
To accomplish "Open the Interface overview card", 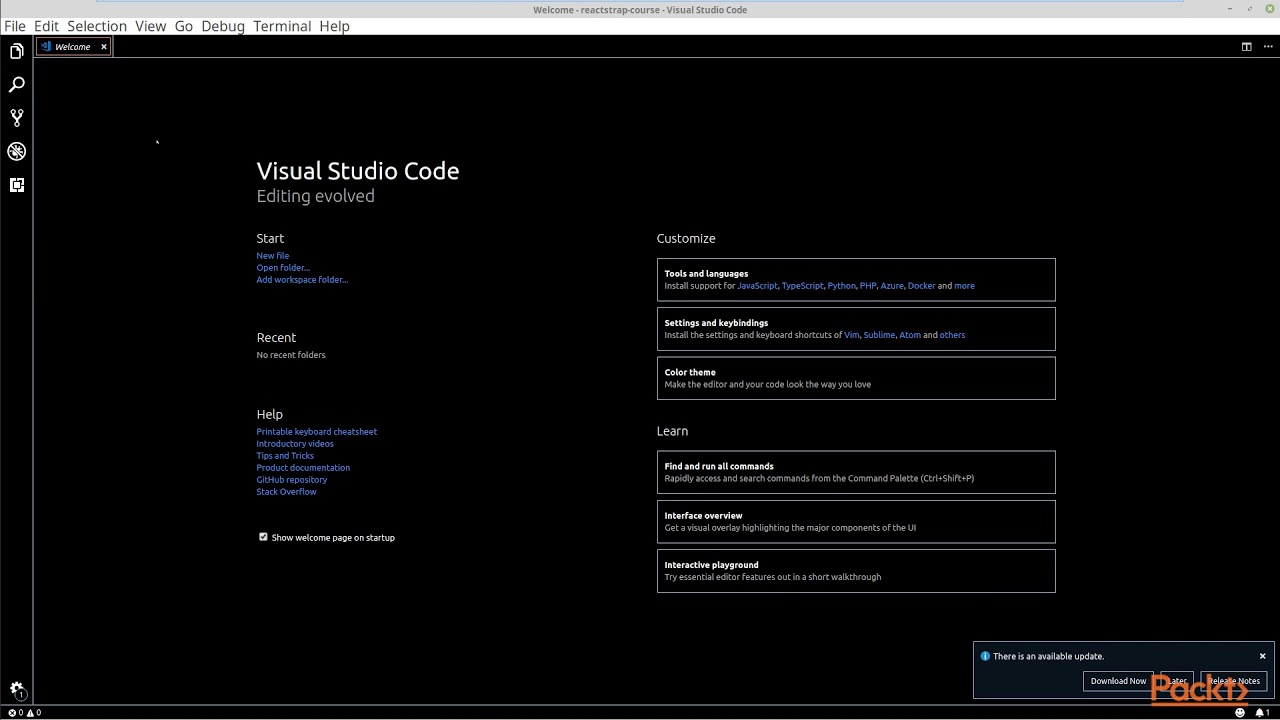I will tap(856, 521).
